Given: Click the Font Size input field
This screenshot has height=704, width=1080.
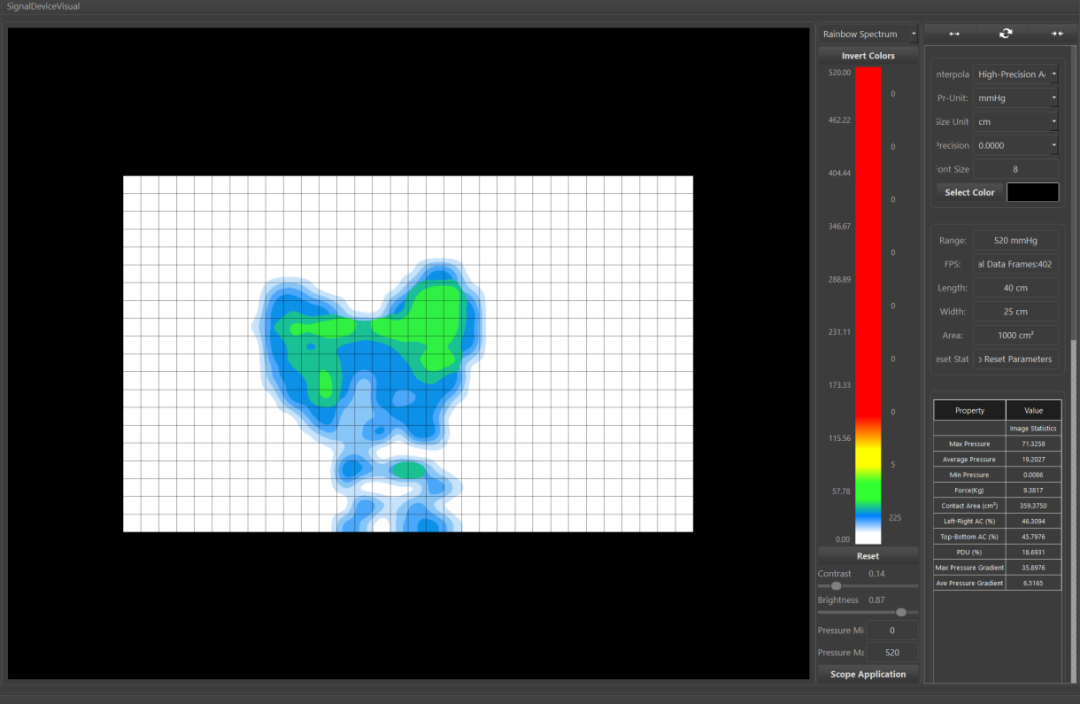Looking at the screenshot, I should (1015, 170).
